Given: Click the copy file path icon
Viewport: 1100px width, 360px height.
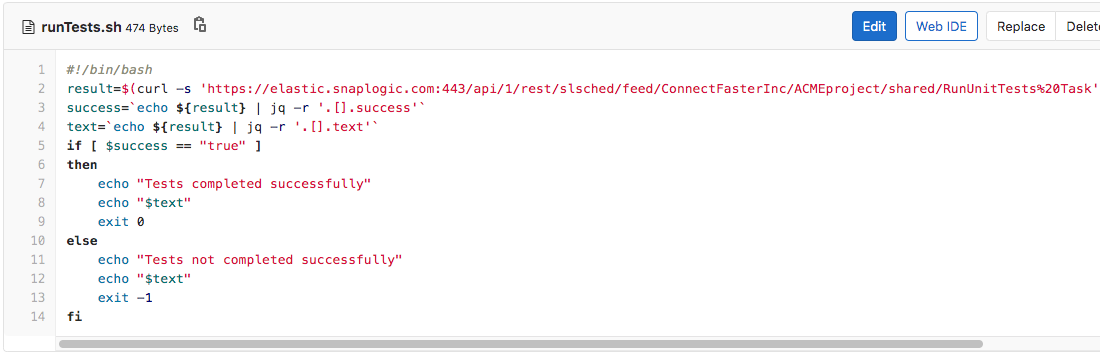Looking at the screenshot, I should pos(200,25).
